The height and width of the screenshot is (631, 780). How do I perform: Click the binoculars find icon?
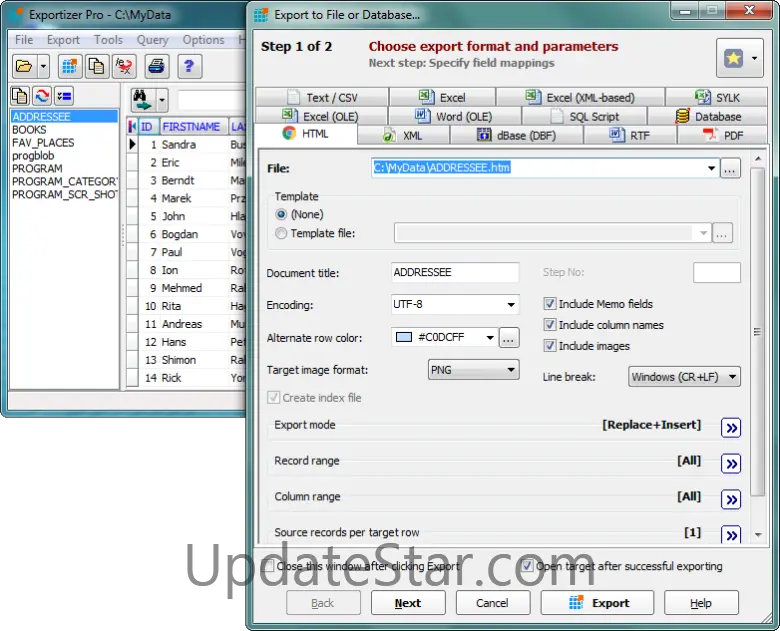tap(143, 100)
